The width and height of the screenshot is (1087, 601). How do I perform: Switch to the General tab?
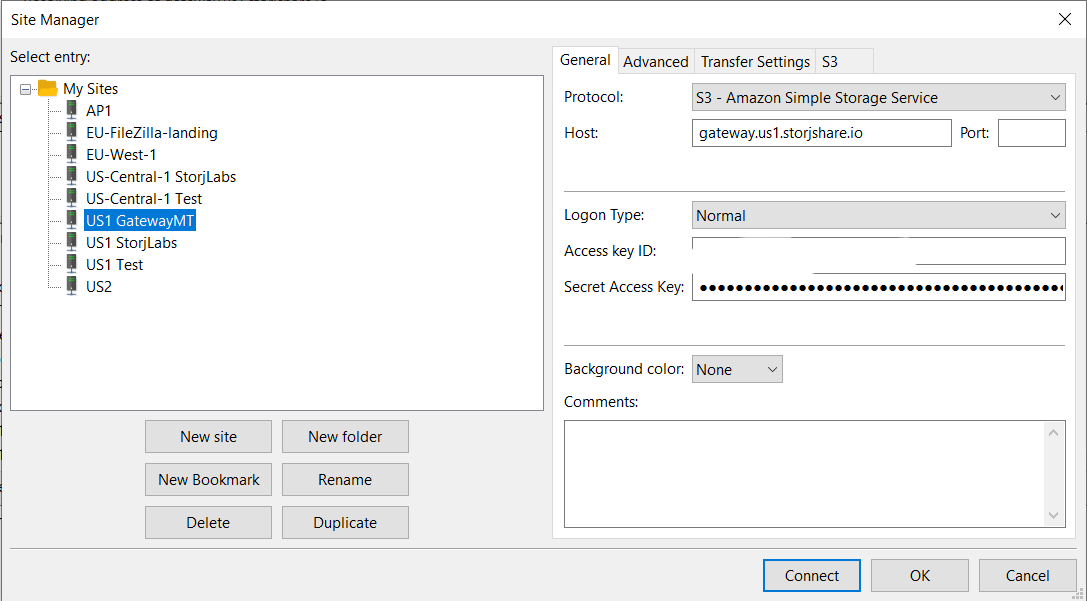(x=585, y=60)
